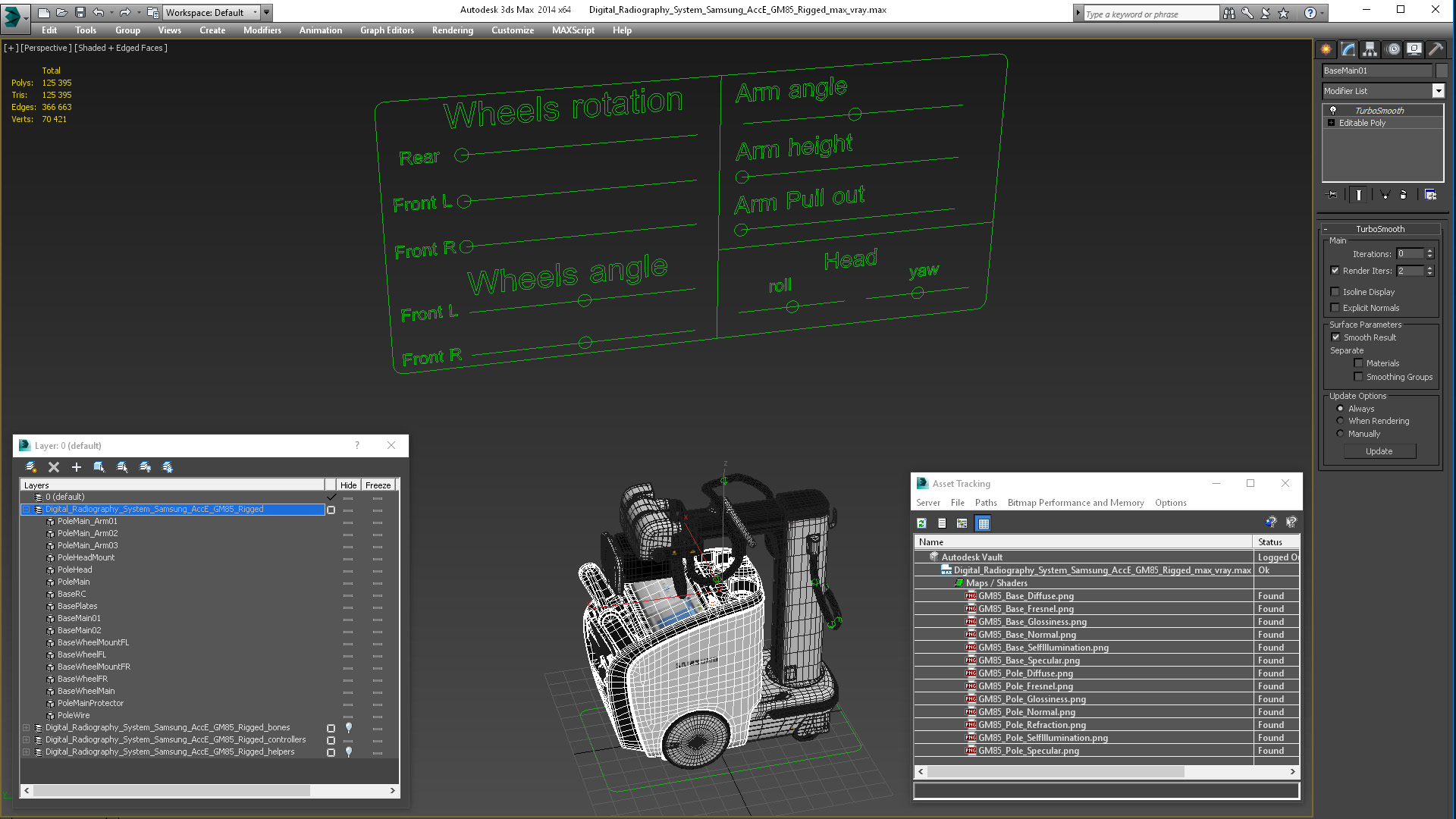This screenshot has height=819, width=1456.
Task: Open the MAXScript menu
Action: [573, 30]
